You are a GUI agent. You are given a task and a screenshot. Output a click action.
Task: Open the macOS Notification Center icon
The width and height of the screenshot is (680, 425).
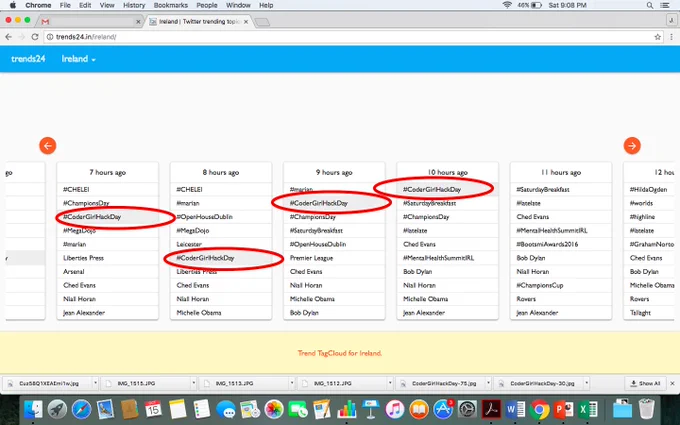(x=665, y=5)
